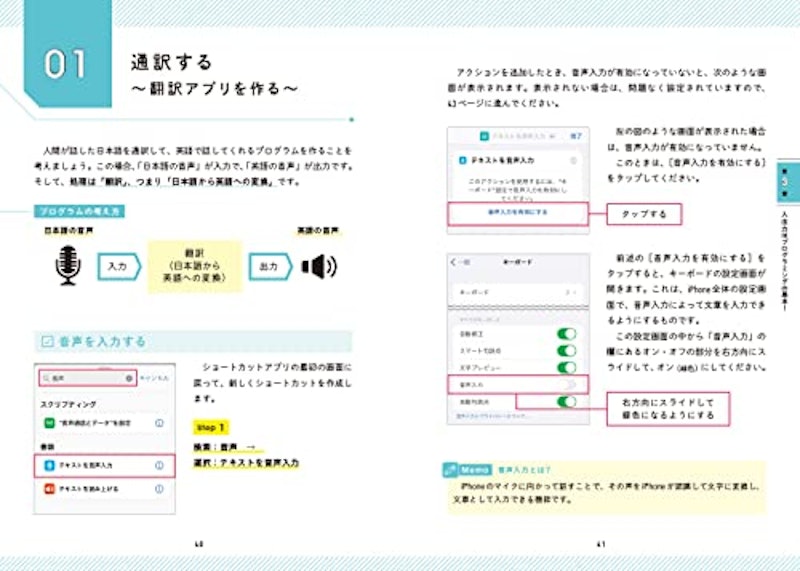Viewport: 800px width, 571px height.
Task: Toggle the 自動修正 switch
Action: click(566, 334)
